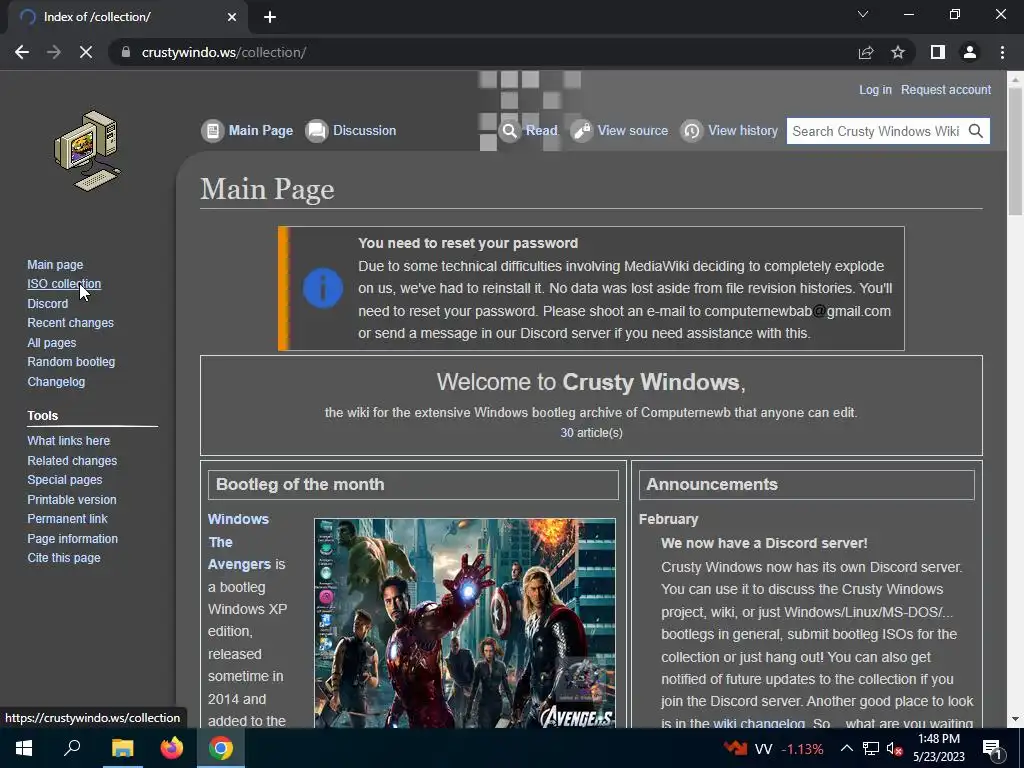Open the Windows Start menu
Screen dimensions: 1024x768
tap(24, 748)
